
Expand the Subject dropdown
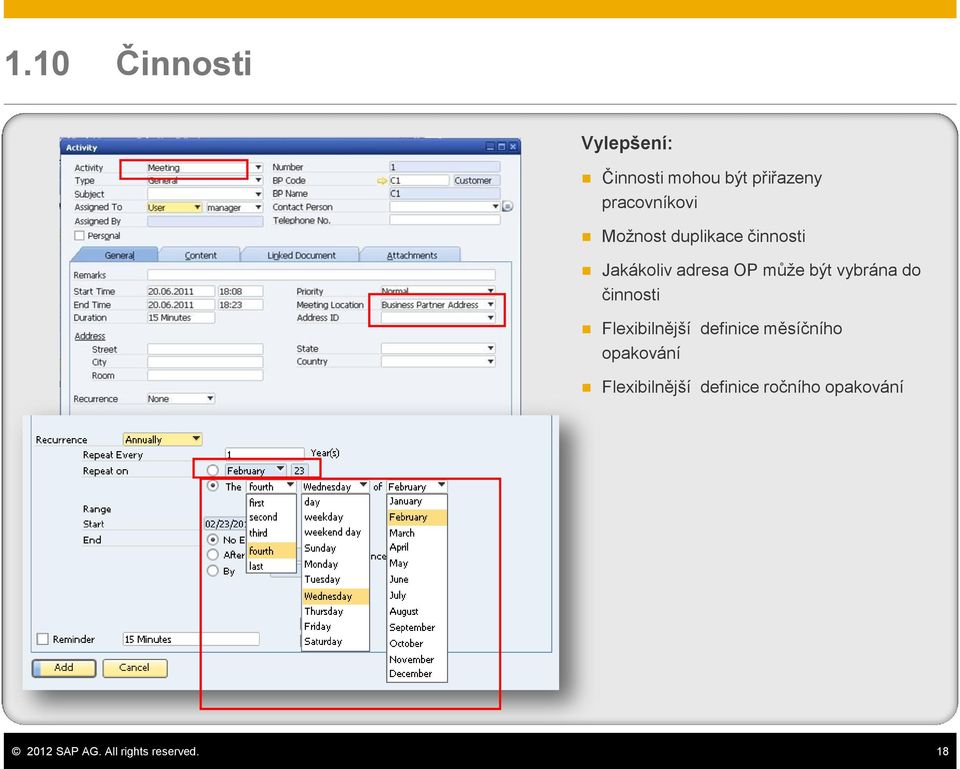point(258,194)
